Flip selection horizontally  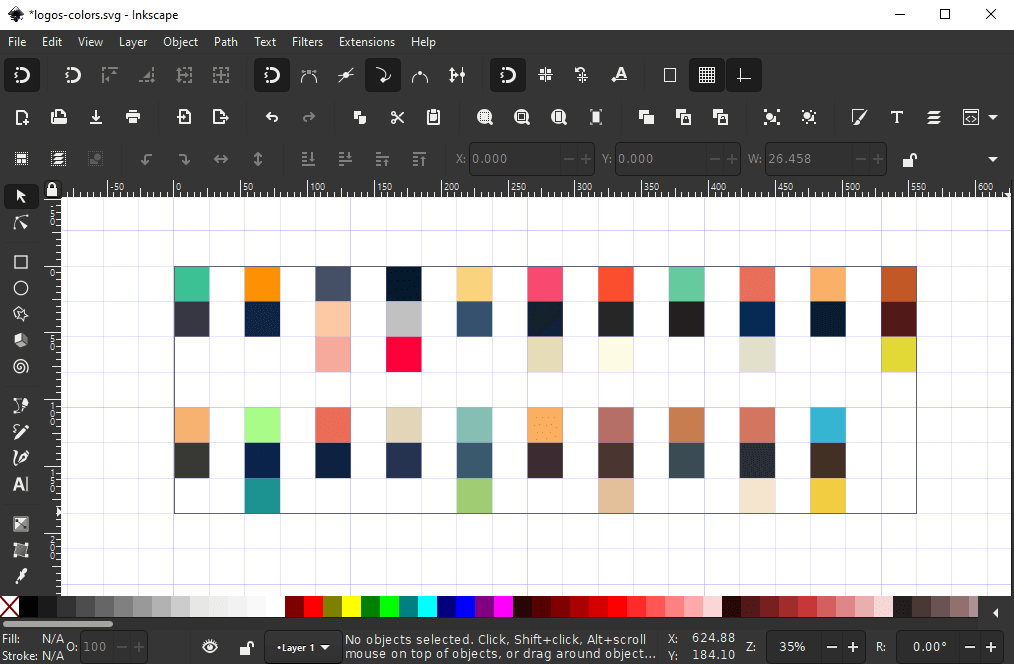point(221,159)
